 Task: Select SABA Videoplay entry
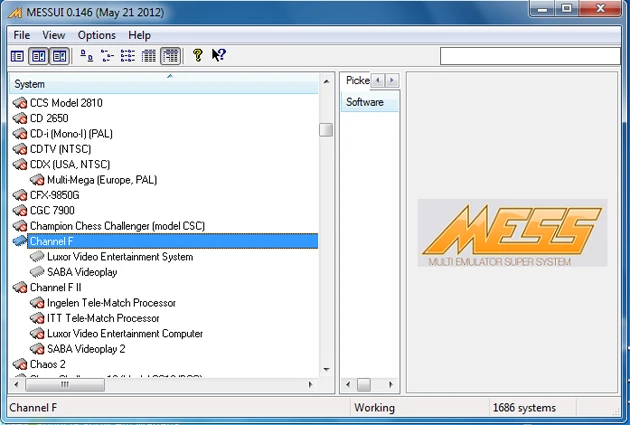82,272
